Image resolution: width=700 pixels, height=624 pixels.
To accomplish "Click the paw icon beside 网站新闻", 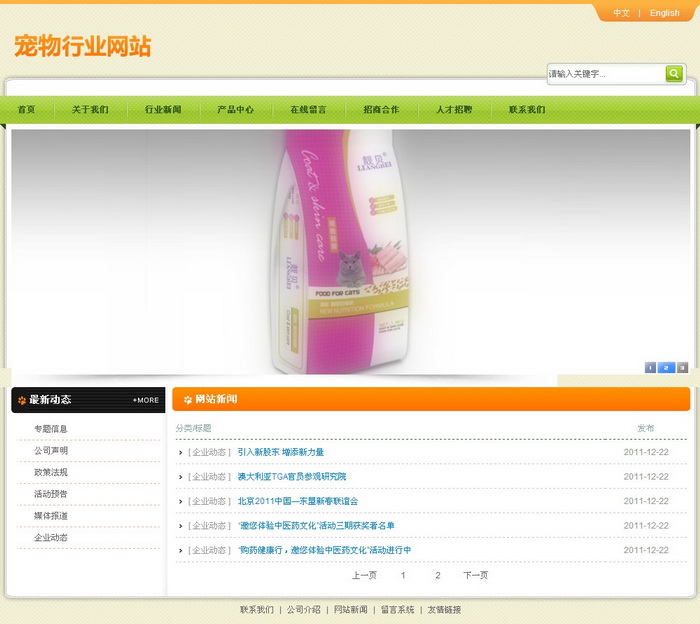I will point(187,400).
